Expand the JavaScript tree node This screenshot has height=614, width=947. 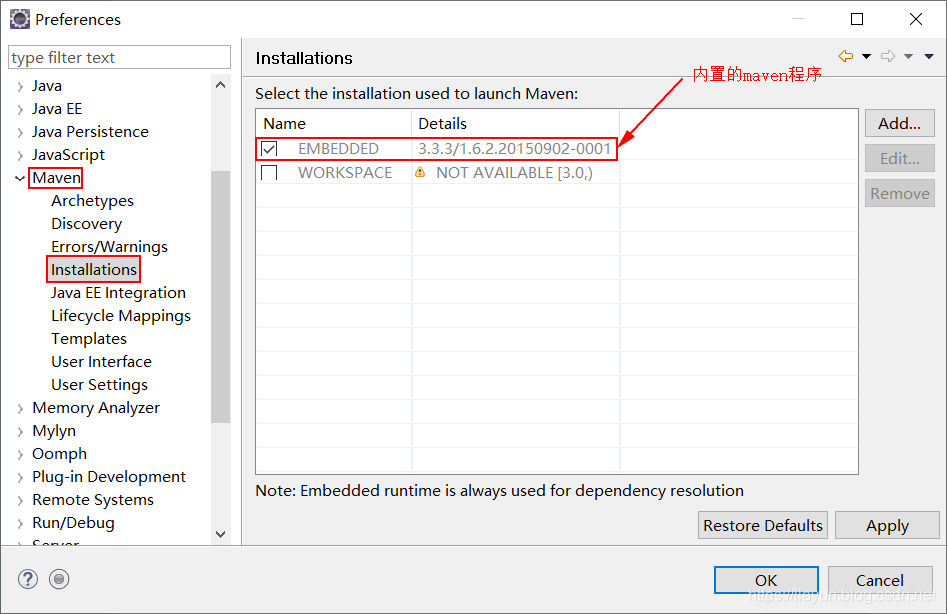[x=20, y=155]
